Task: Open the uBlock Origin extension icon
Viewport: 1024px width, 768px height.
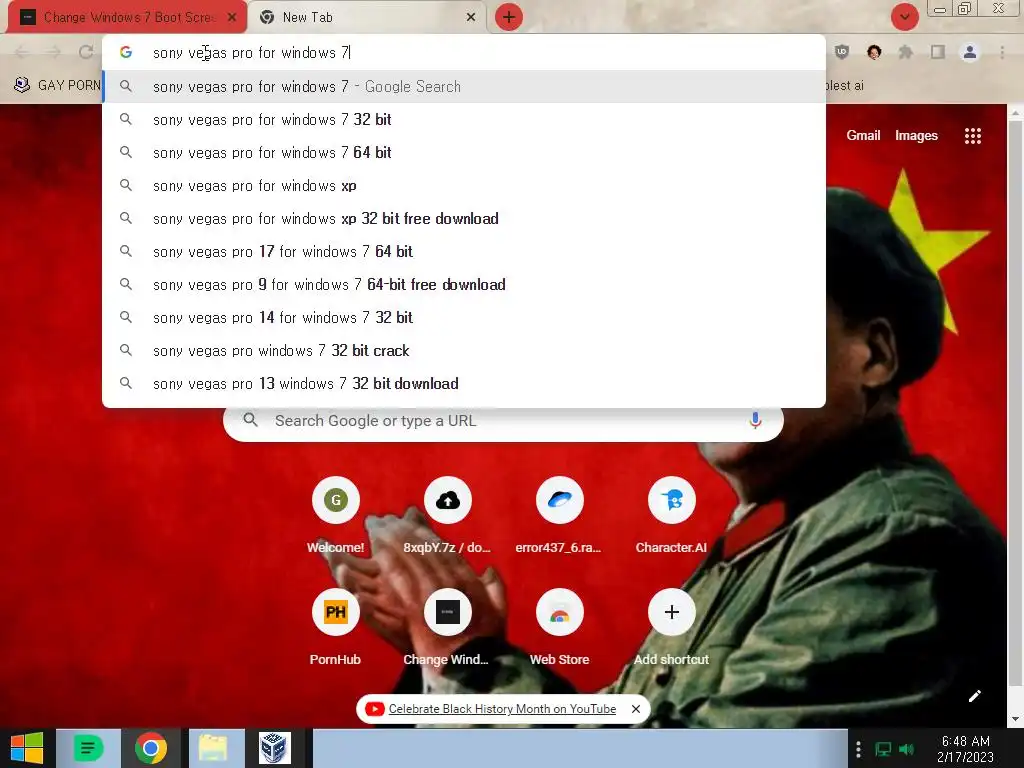Action: 842,52
